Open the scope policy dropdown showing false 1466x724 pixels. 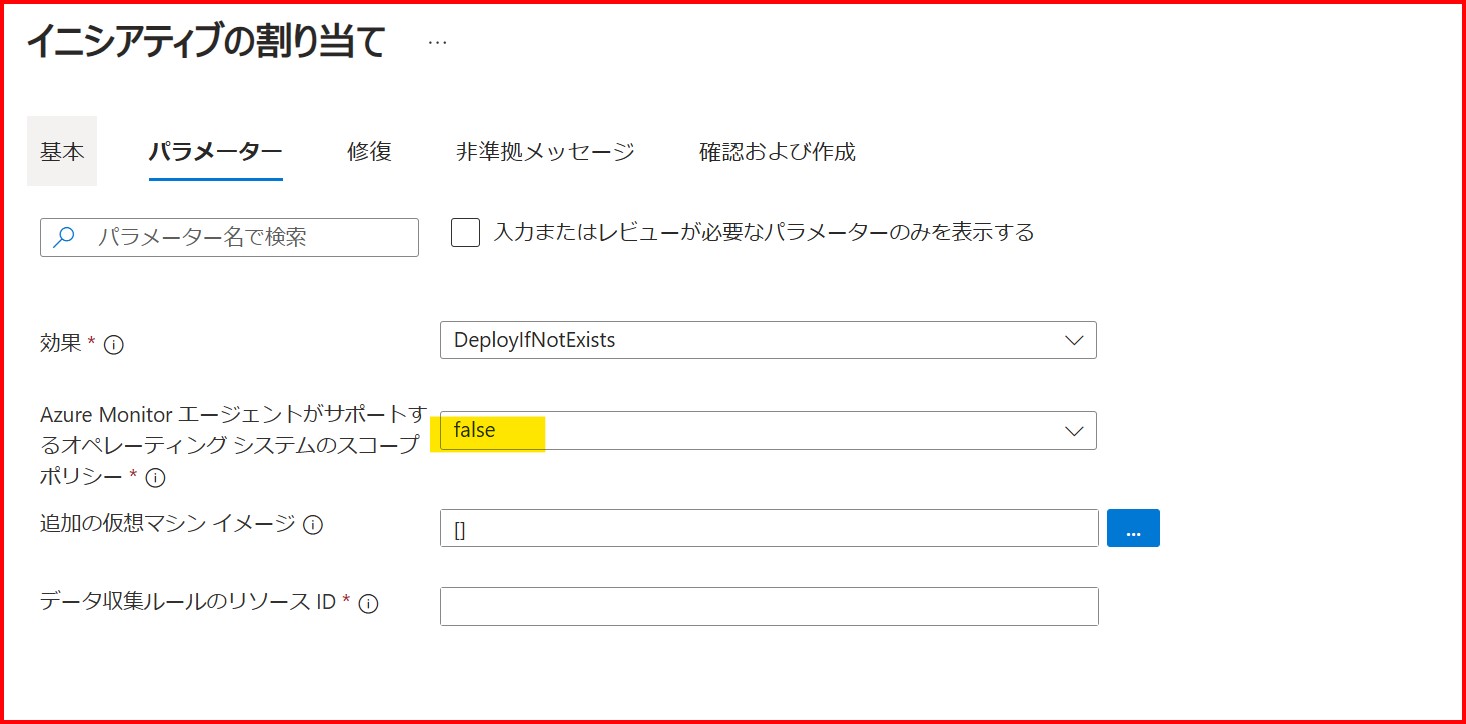point(768,430)
